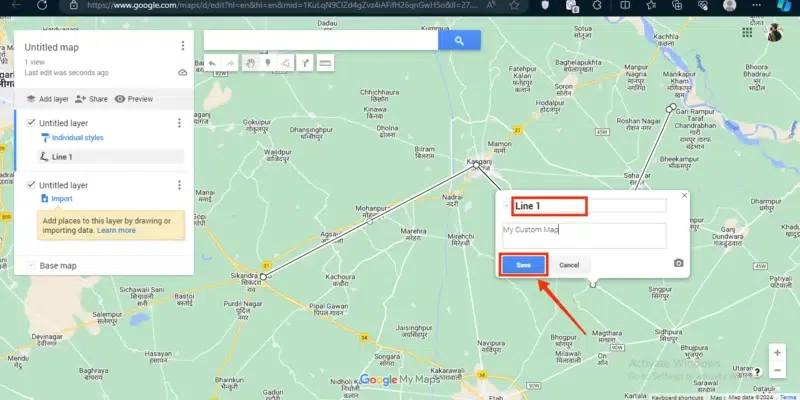Open browser split screen view
Viewport: 800px width, 400px height.
(x=624, y=5)
